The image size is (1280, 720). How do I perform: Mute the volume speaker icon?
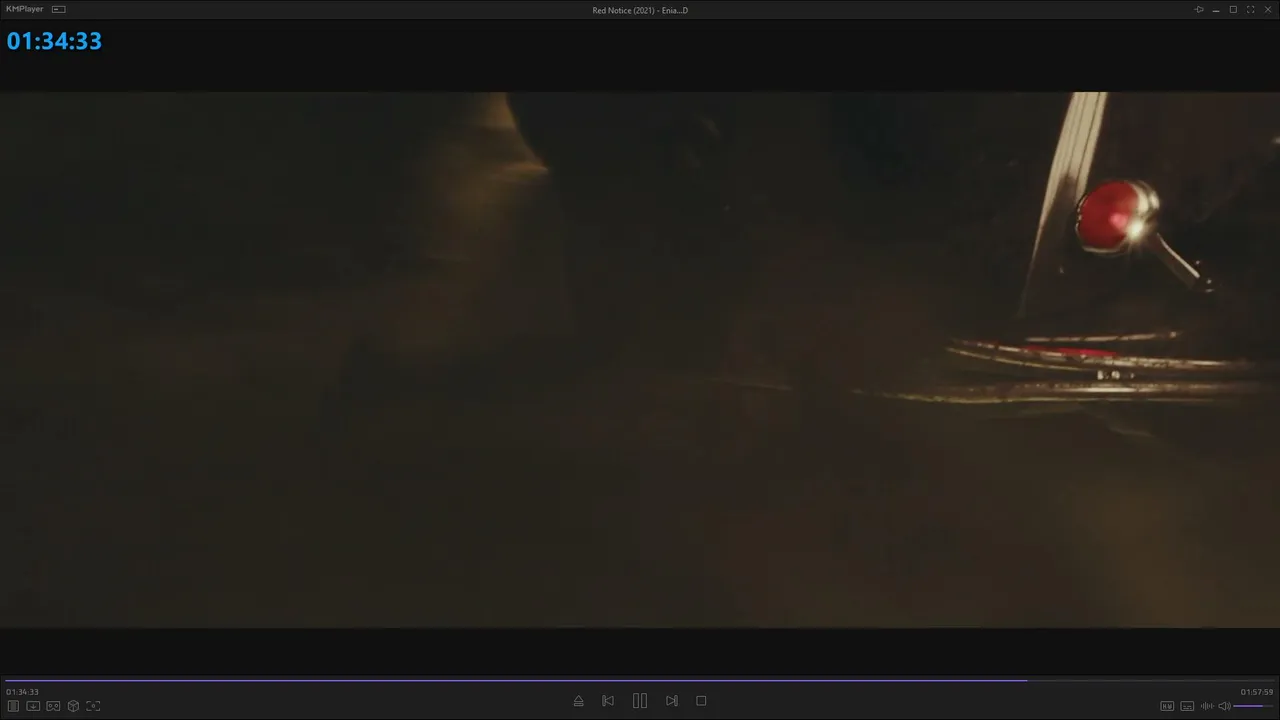(x=1224, y=706)
